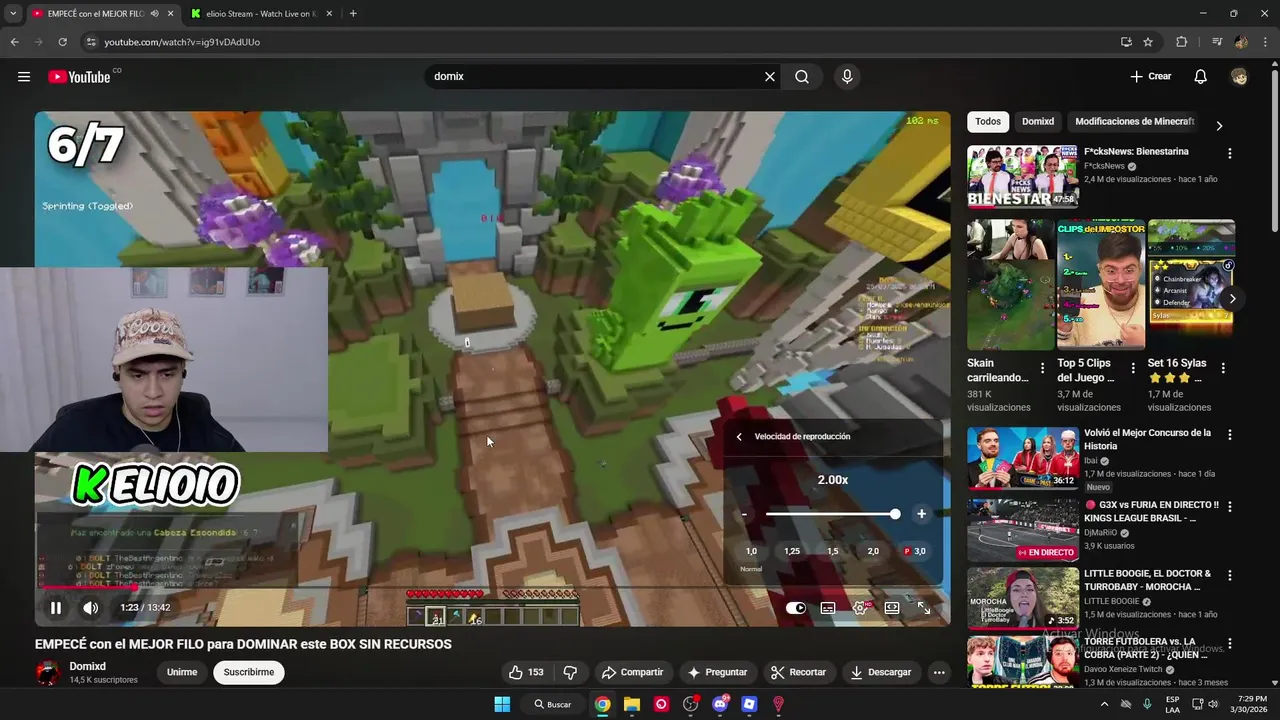Enter fullscreen mode
Screen dimensions: 1280x720
point(924,608)
